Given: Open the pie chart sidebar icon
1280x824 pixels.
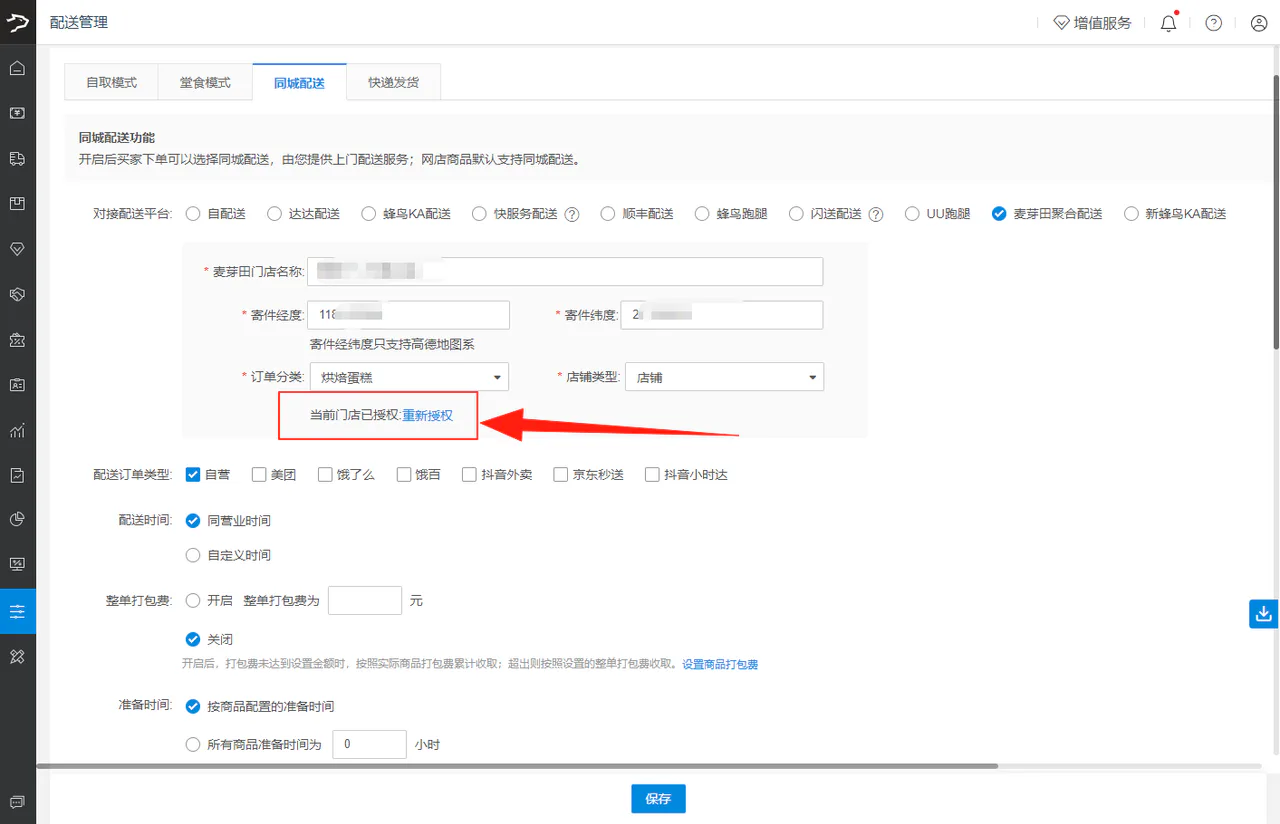Looking at the screenshot, I should (x=17, y=519).
